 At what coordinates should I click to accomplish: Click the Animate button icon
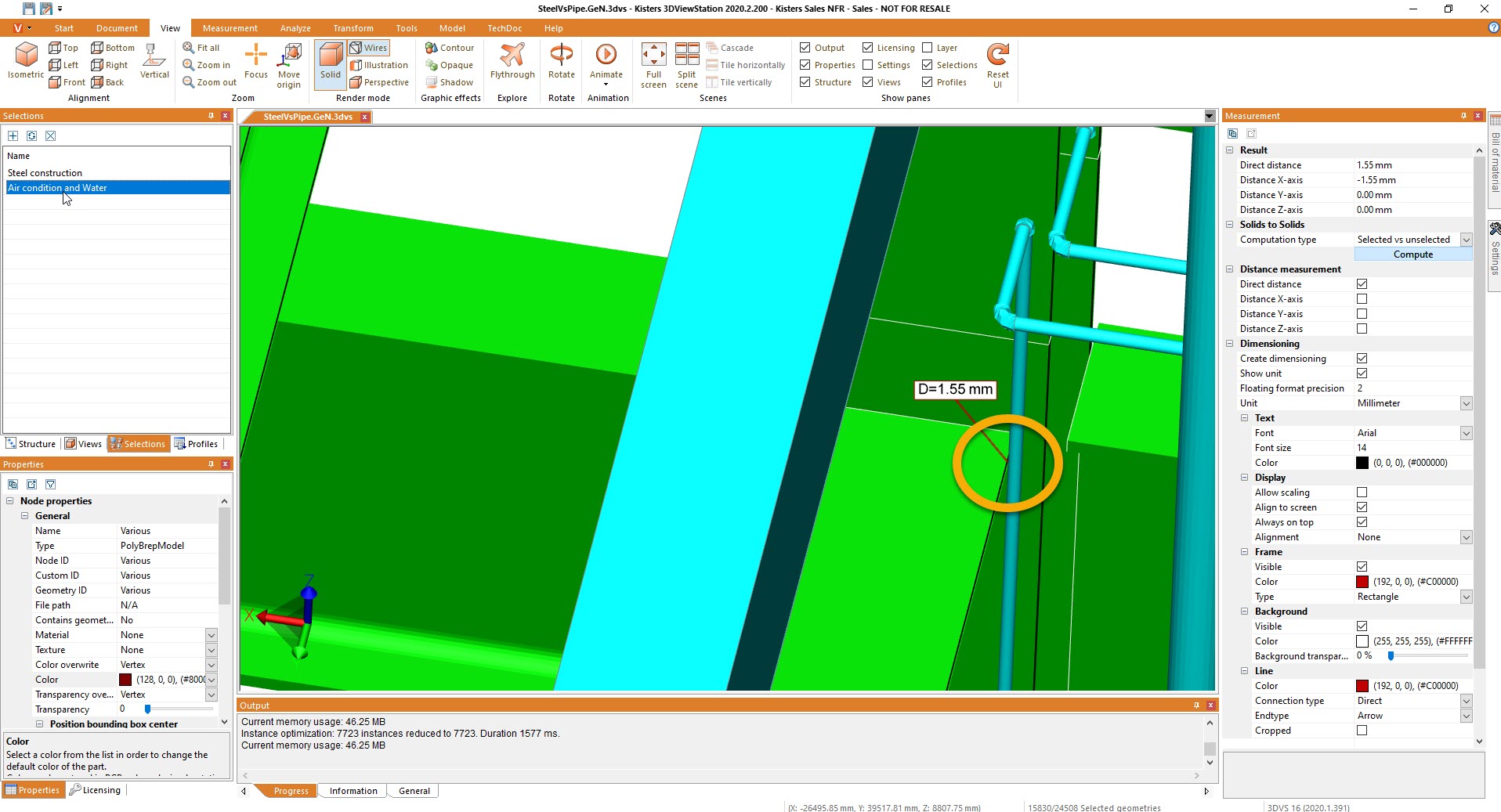pyautogui.click(x=606, y=55)
